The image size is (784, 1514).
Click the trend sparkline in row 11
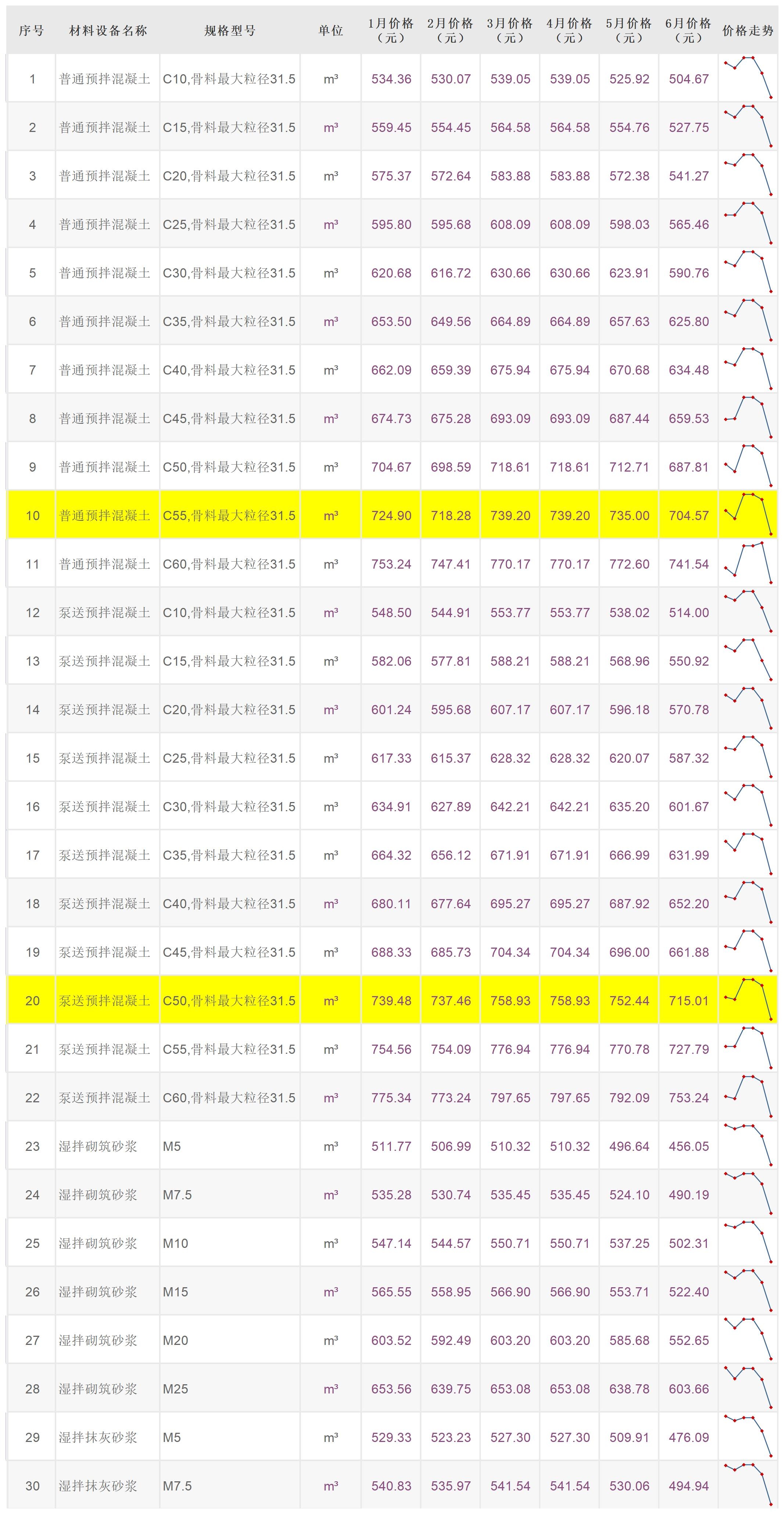[x=748, y=562]
